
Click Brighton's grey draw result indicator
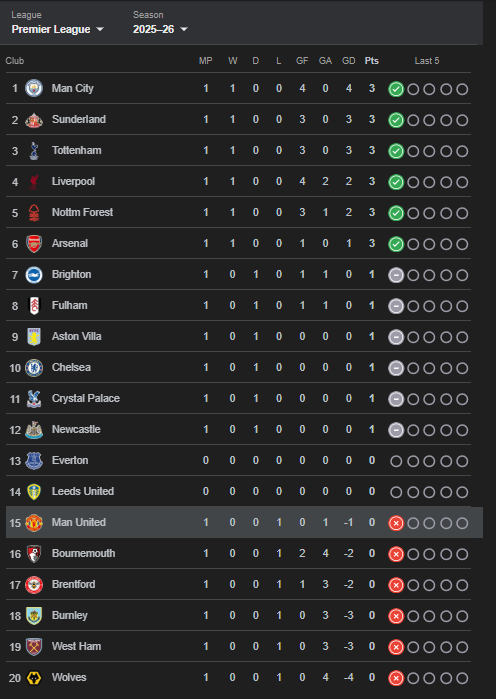coord(396,275)
